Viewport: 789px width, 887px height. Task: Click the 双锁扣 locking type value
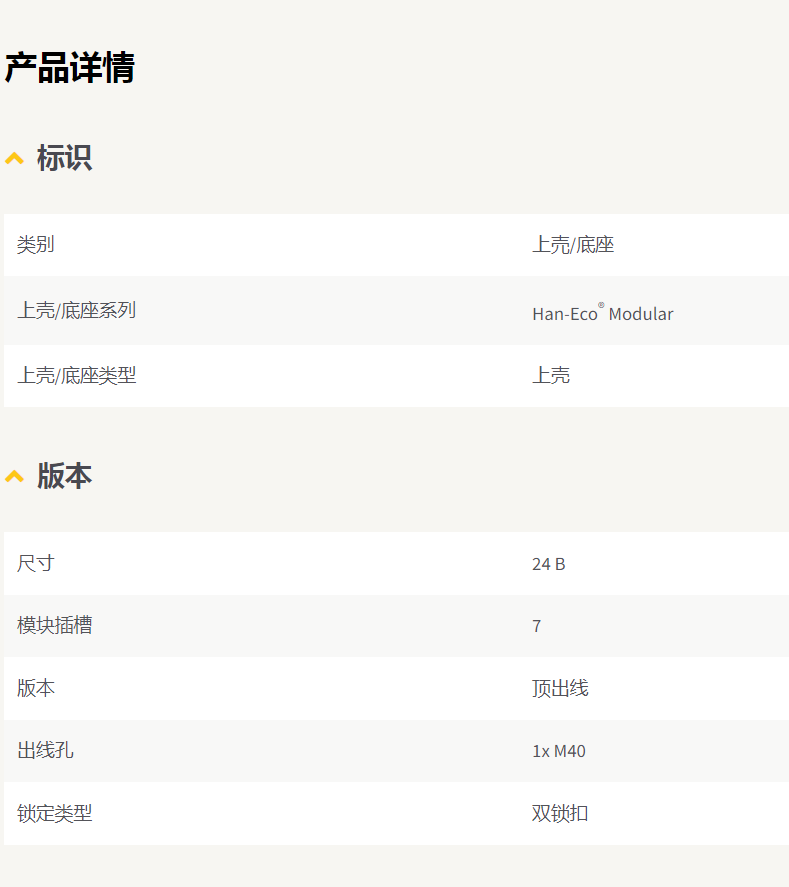pos(560,814)
